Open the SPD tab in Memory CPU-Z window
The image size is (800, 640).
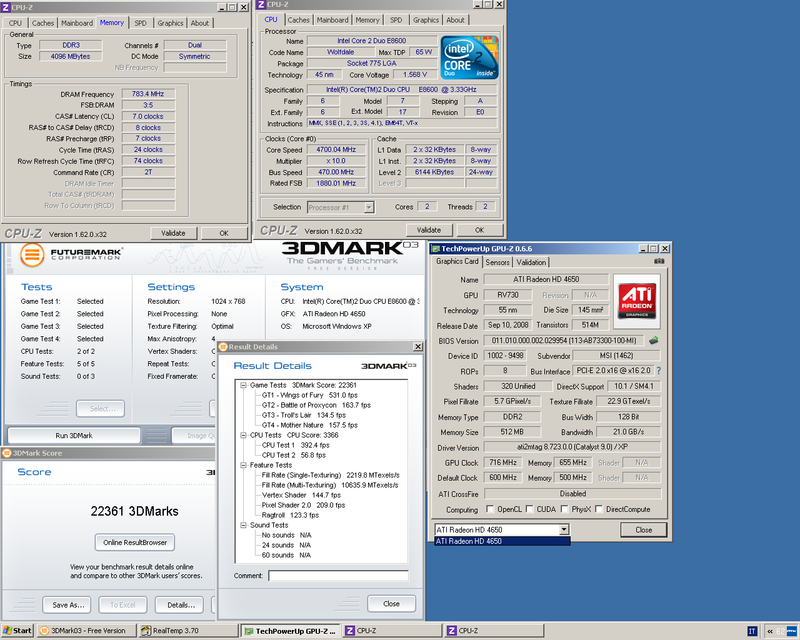tap(140, 23)
